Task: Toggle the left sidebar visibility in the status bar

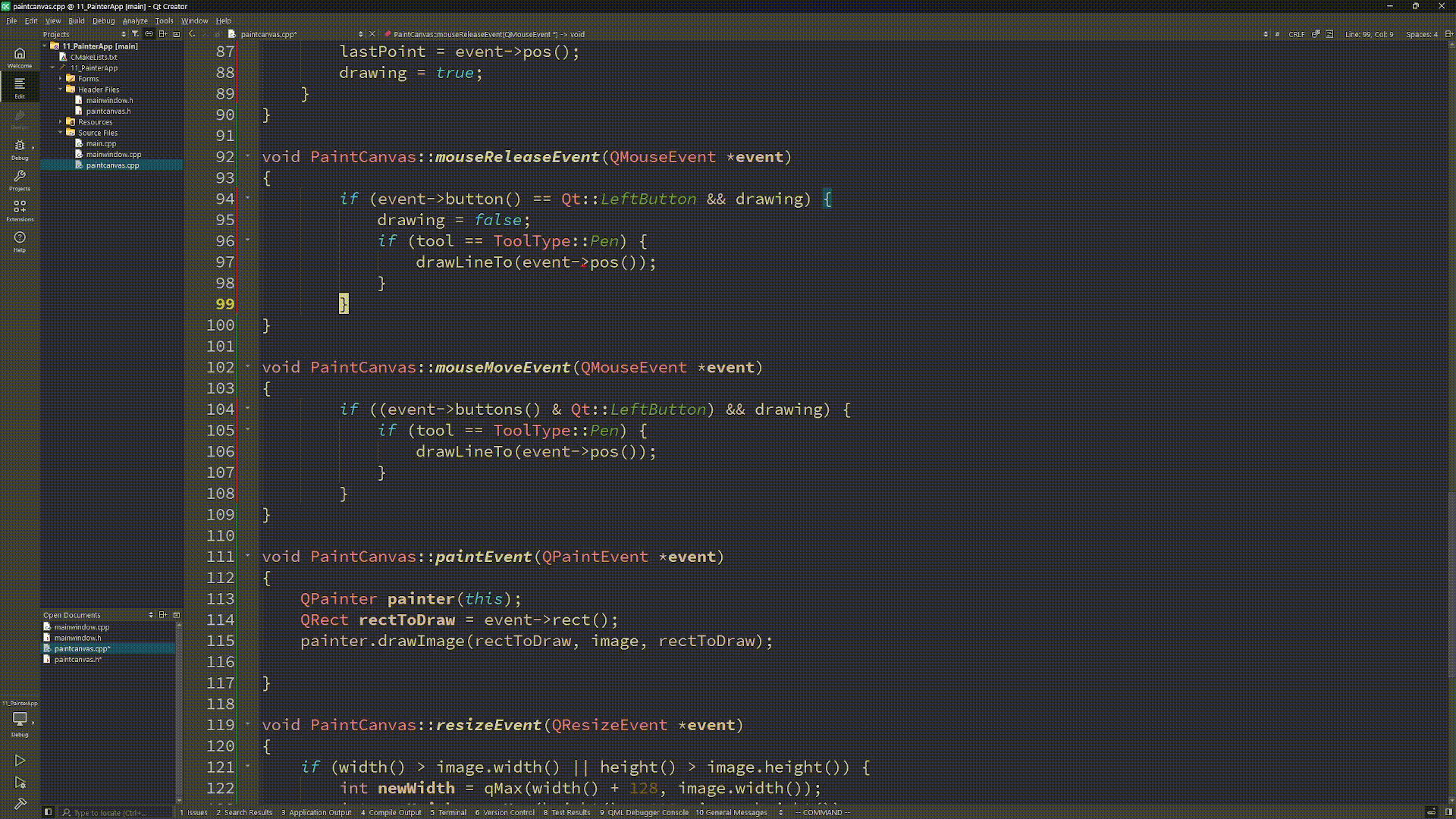Action: tap(48, 812)
